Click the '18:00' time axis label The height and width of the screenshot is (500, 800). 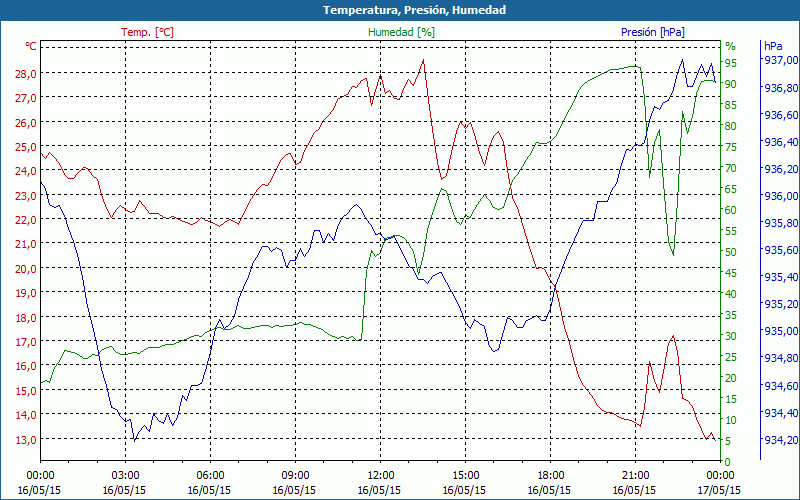[551, 477]
